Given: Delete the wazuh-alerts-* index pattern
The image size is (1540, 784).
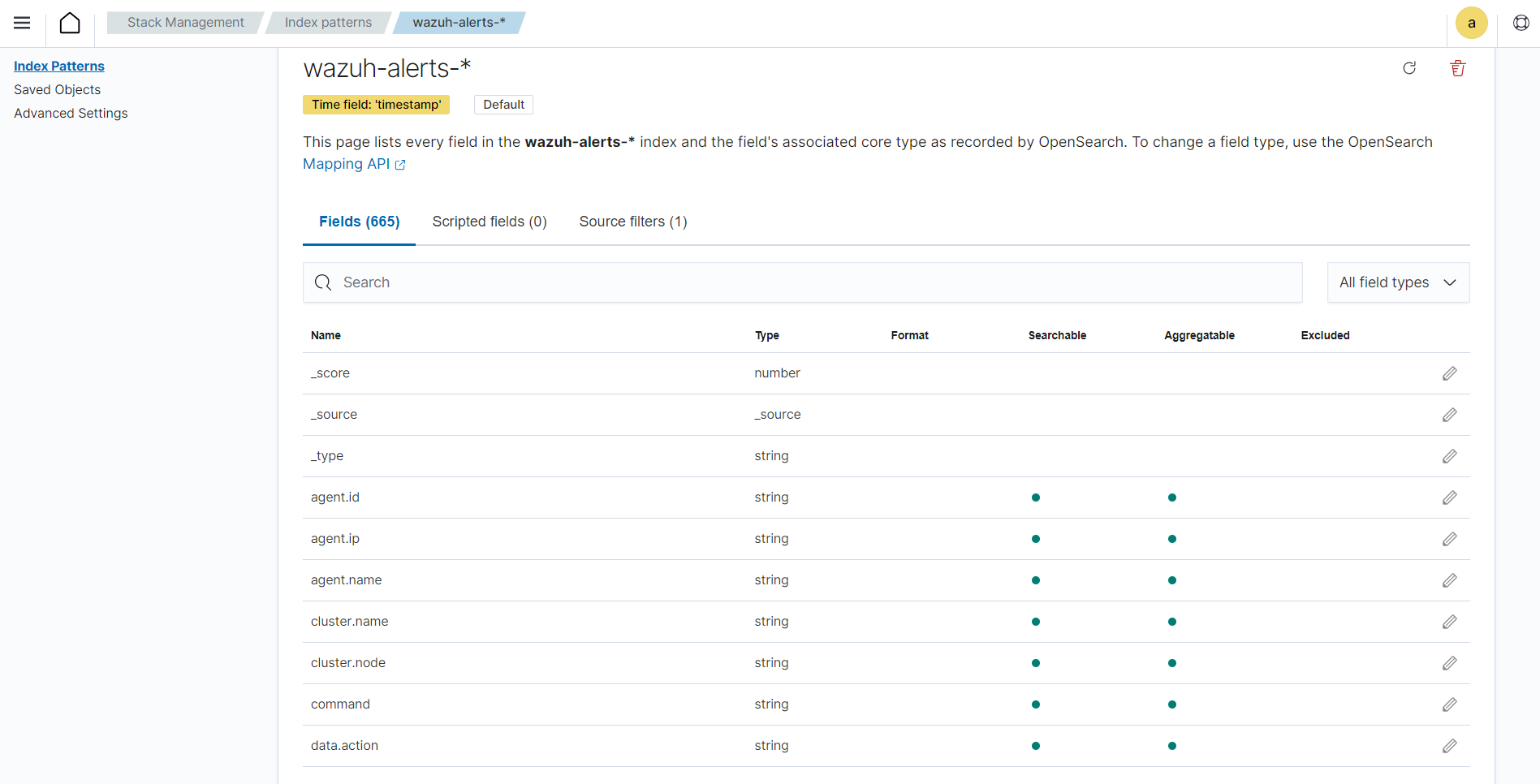Looking at the screenshot, I should pos(1458,68).
